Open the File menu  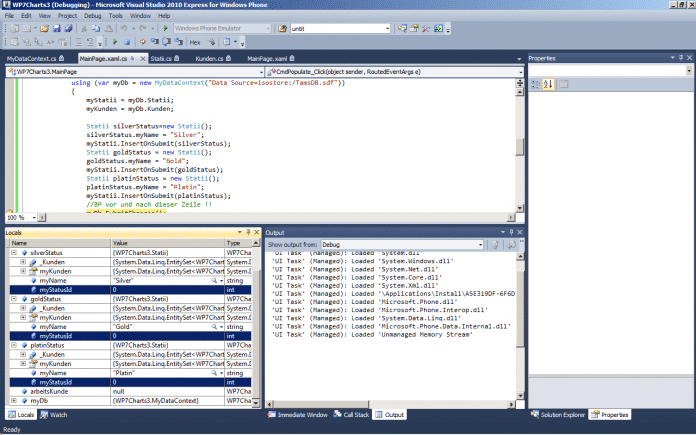click(9, 16)
